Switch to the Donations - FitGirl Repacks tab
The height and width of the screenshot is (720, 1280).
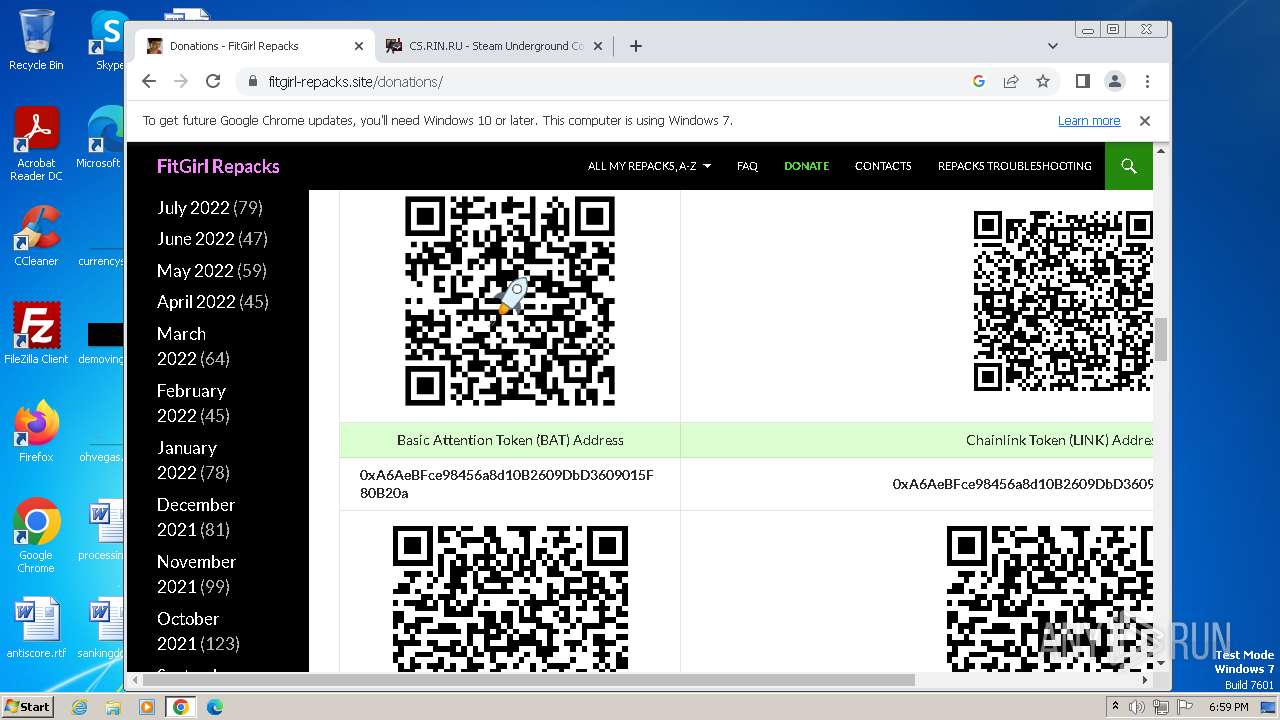(x=255, y=46)
